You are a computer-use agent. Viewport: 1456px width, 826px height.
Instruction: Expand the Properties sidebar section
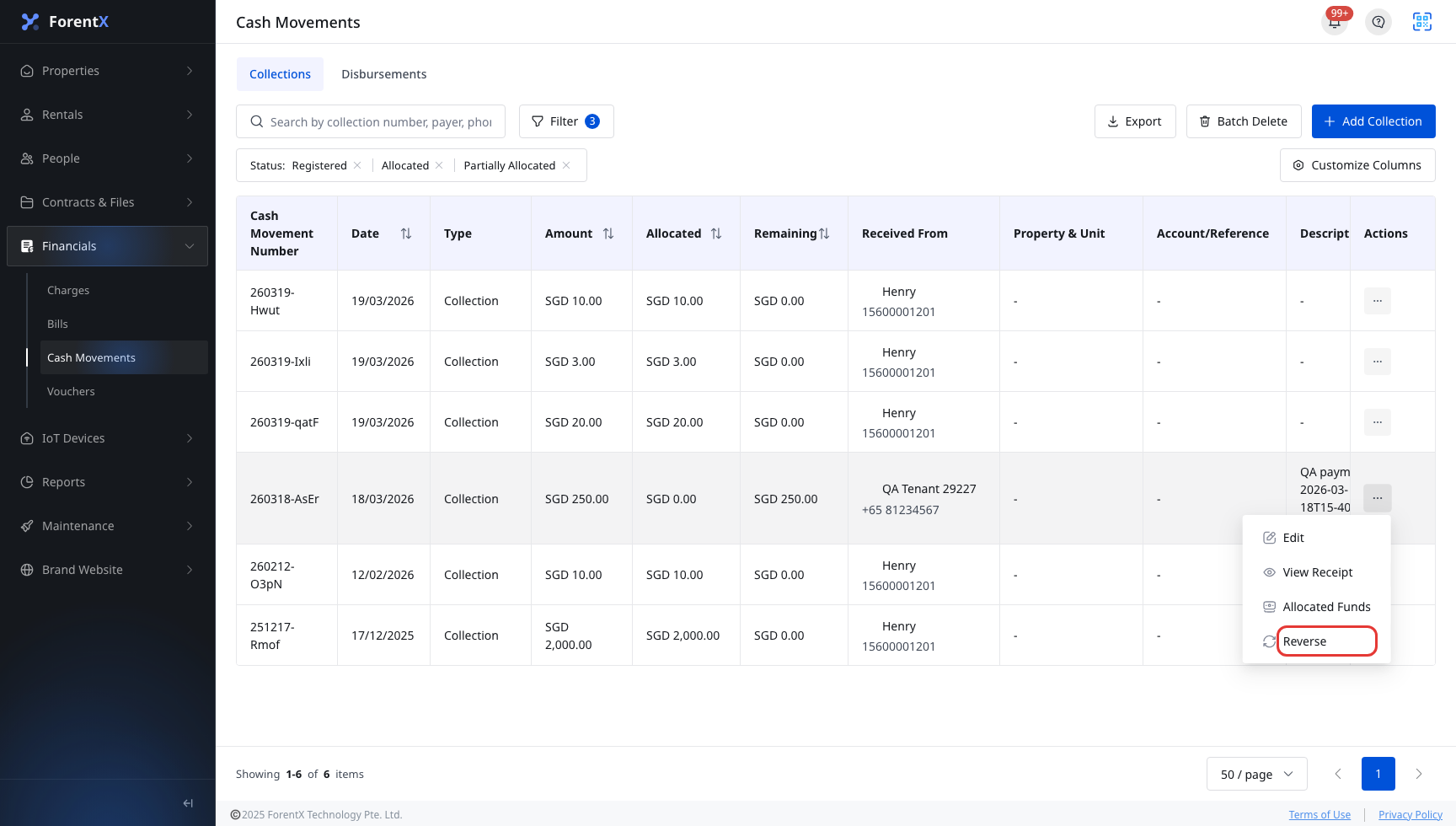108,71
